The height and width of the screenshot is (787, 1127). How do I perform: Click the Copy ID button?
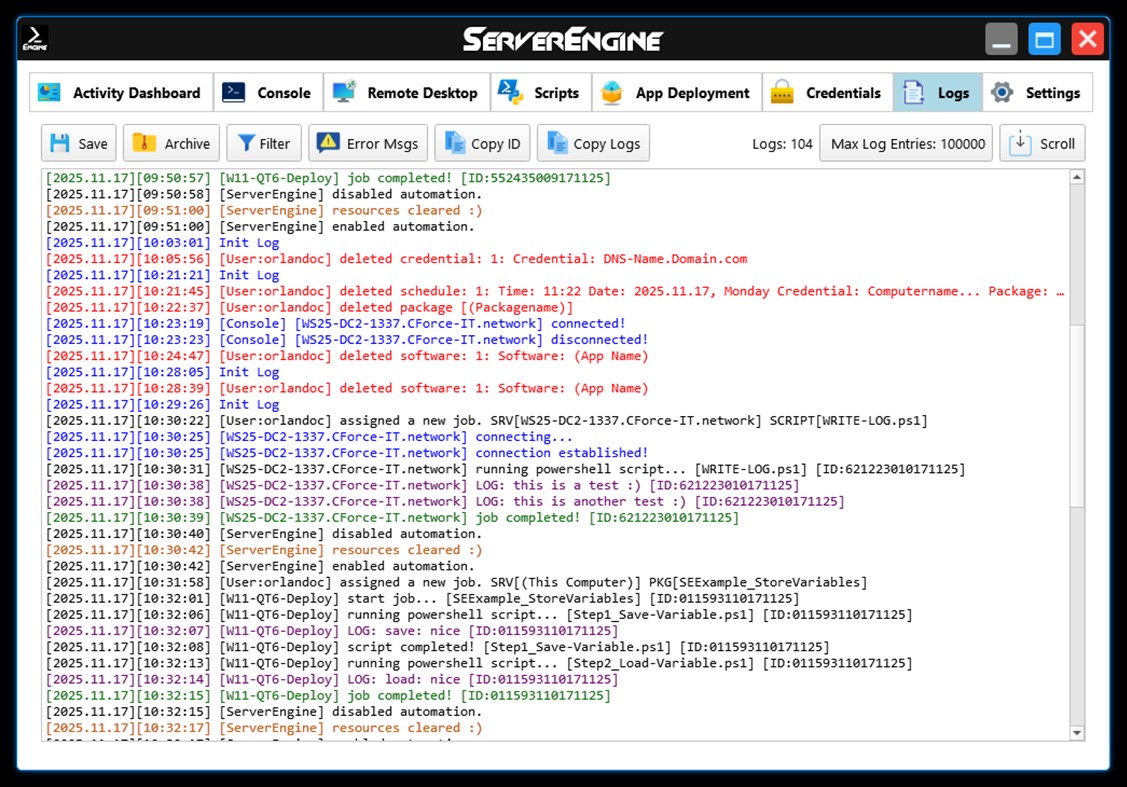[x=481, y=142]
